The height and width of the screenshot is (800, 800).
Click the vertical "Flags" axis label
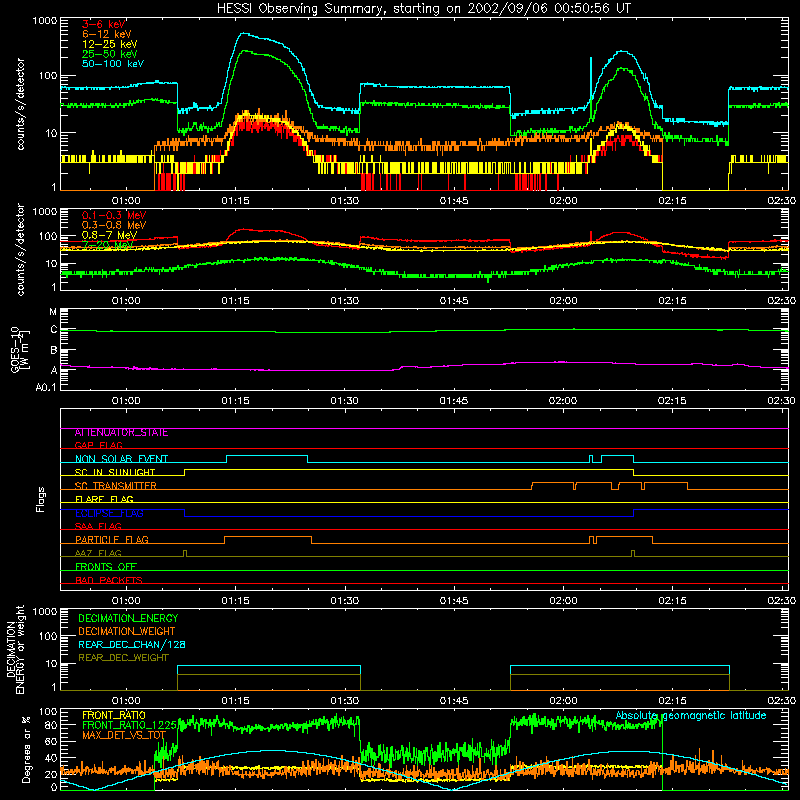[x=41, y=499]
